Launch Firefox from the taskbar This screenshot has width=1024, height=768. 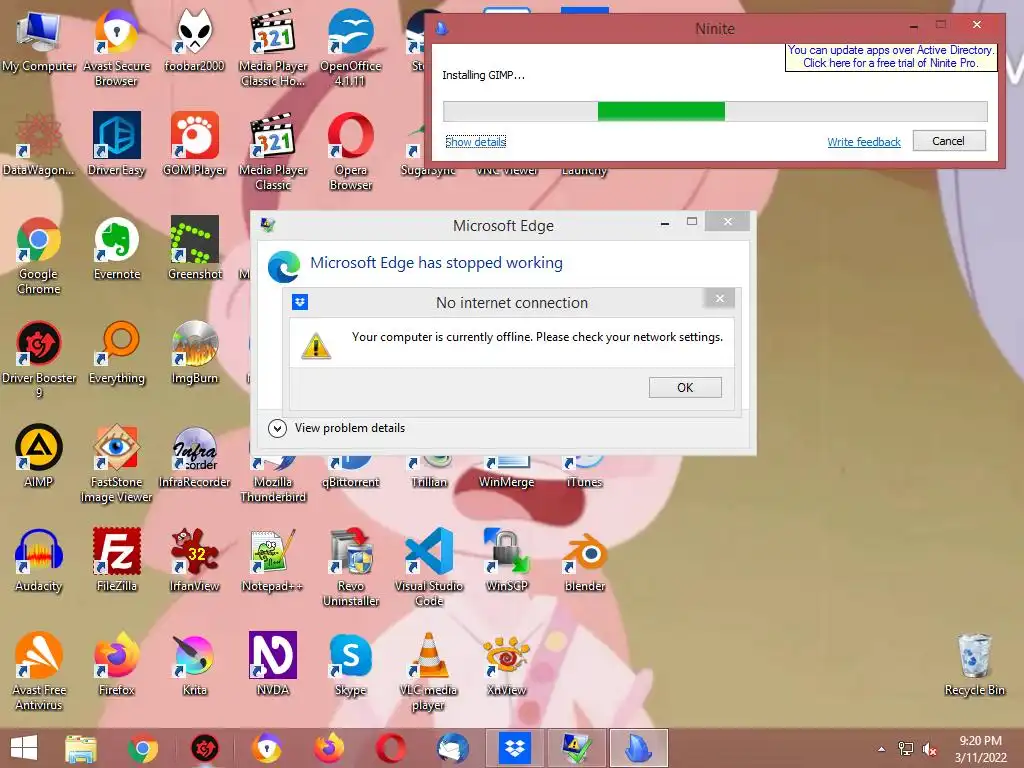(x=328, y=748)
